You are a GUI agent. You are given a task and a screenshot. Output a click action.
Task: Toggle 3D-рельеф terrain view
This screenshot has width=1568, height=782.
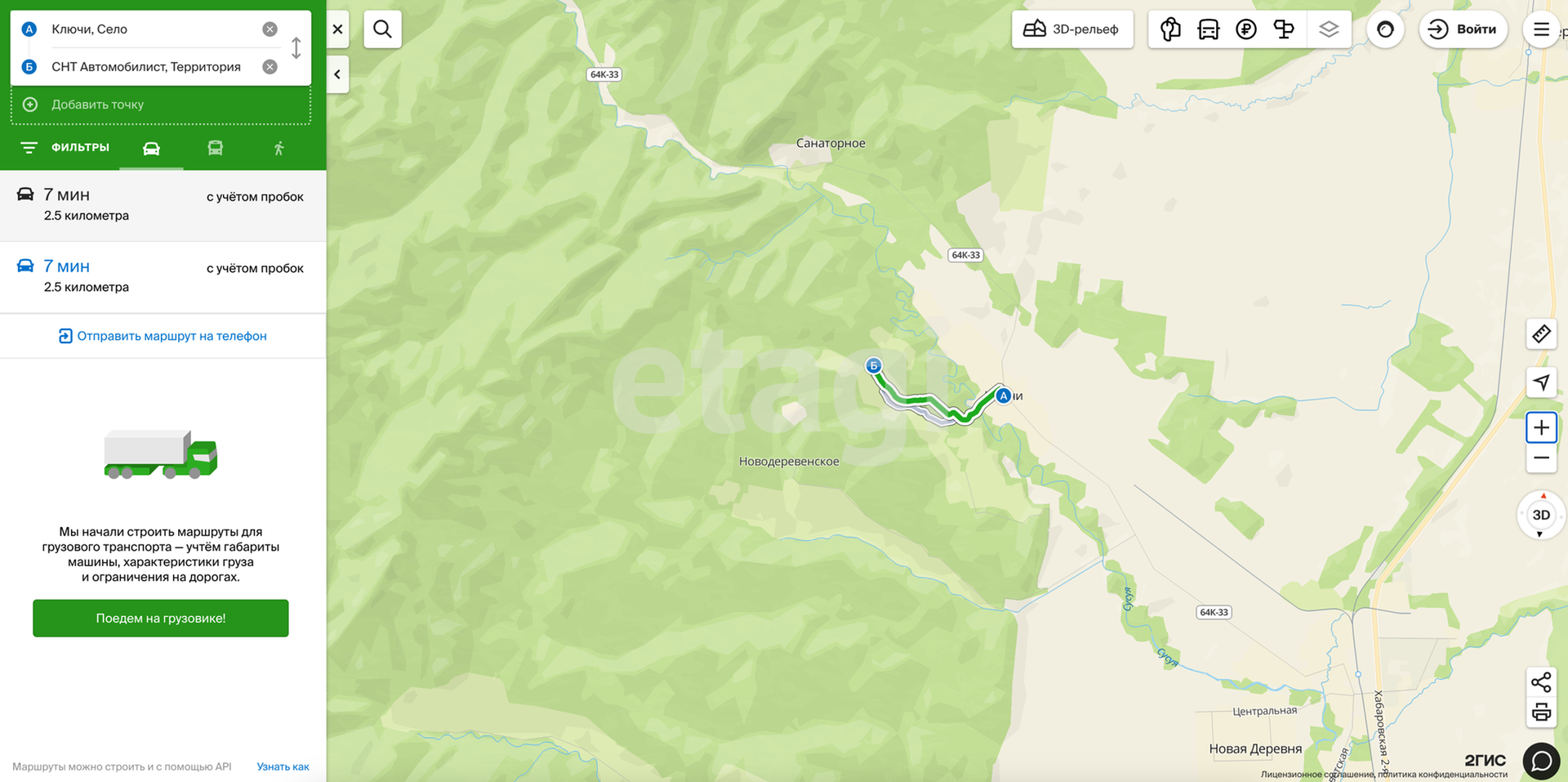pos(1072,29)
